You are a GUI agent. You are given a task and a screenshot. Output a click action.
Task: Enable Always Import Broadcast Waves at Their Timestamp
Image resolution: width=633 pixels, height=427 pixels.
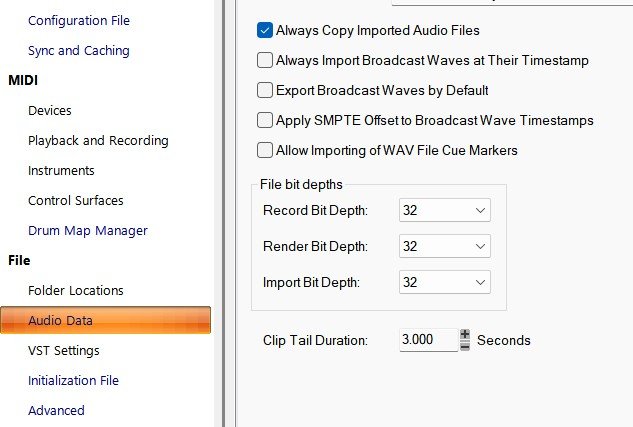[265, 61]
